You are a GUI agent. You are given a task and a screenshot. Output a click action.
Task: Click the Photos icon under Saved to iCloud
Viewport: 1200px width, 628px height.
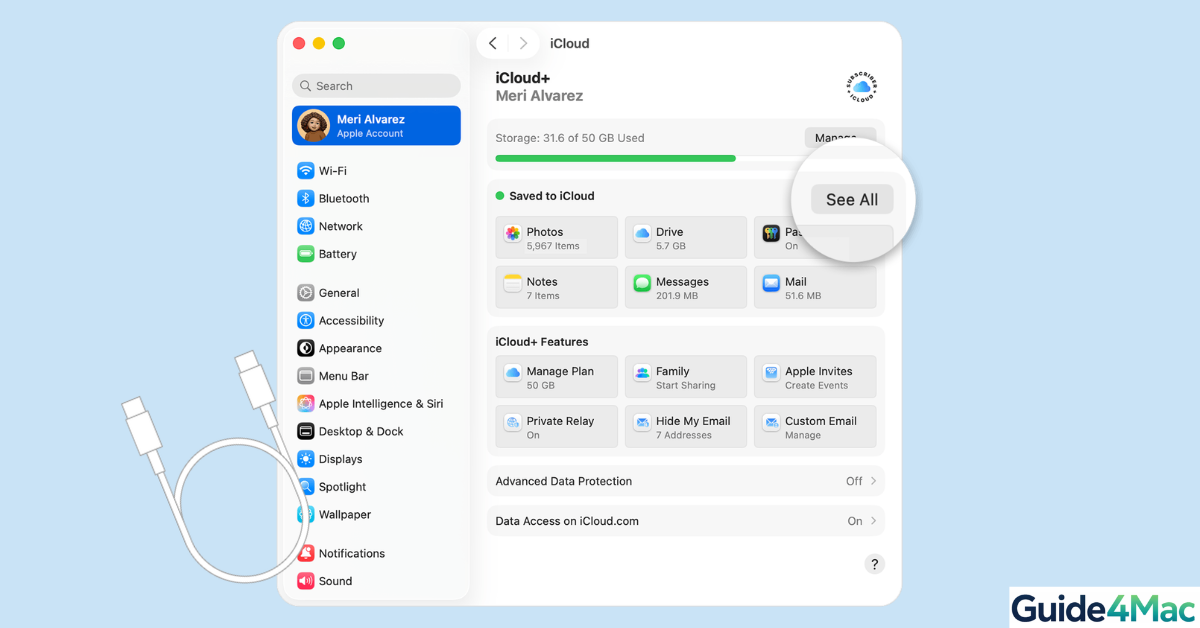515,232
